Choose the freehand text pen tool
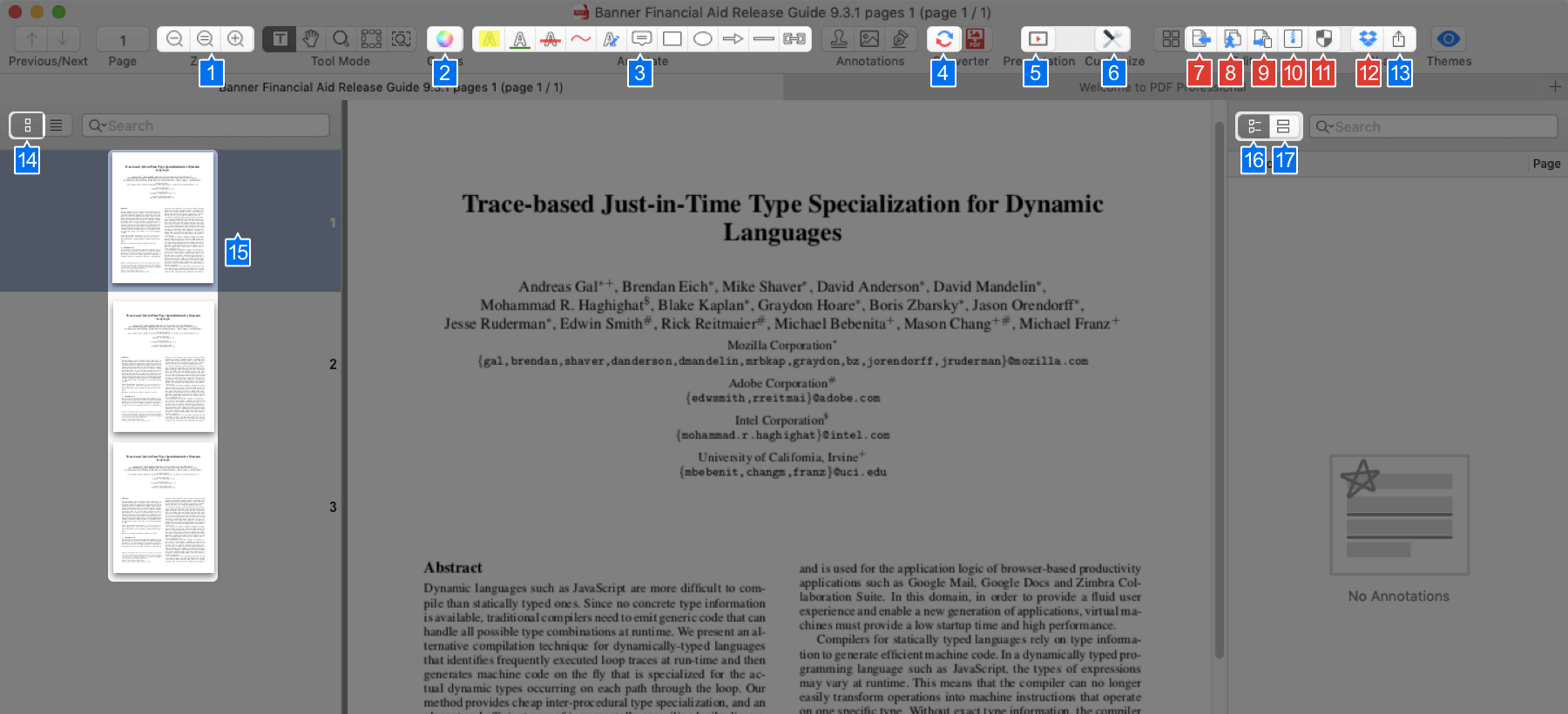1568x714 pixels. 612,39
